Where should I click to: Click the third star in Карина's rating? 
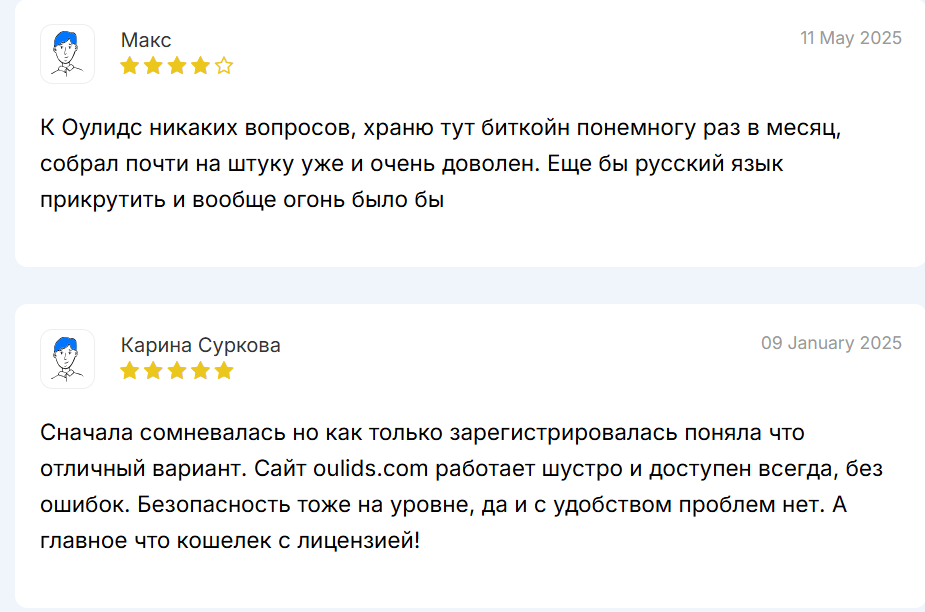click(x=177, y=371)
